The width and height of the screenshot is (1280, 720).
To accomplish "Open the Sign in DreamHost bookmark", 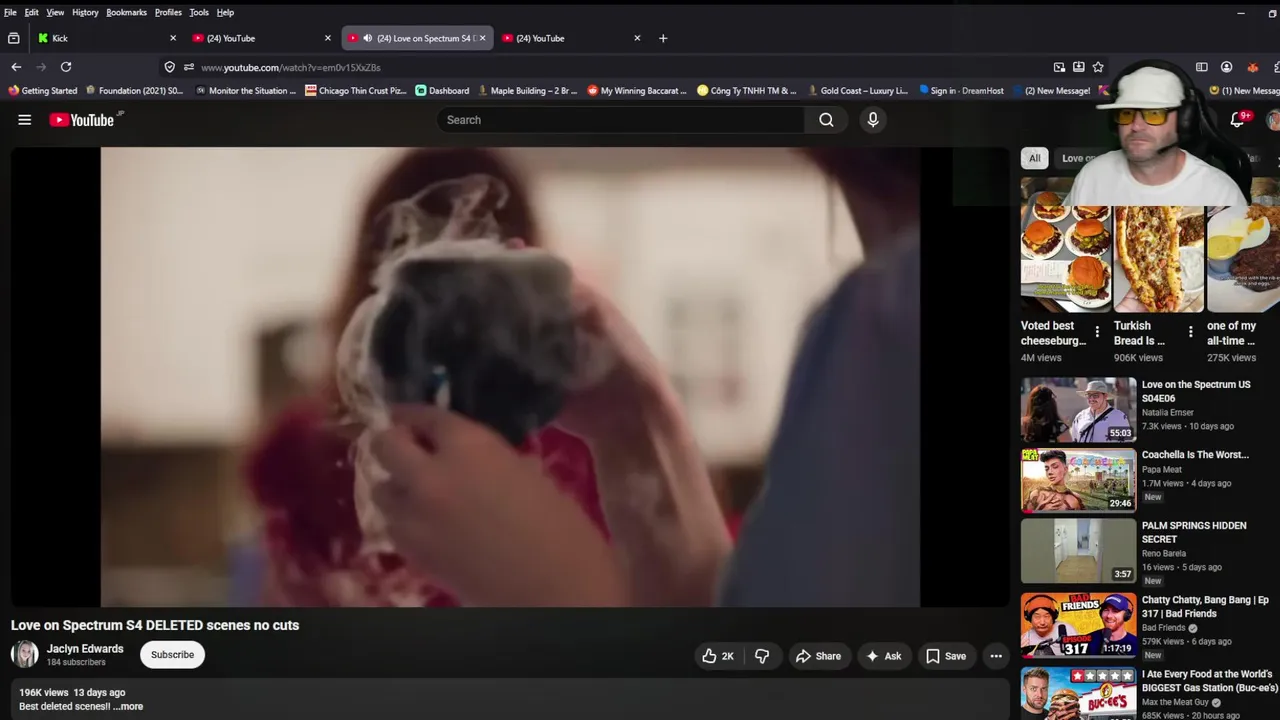I will pos(961,90).
